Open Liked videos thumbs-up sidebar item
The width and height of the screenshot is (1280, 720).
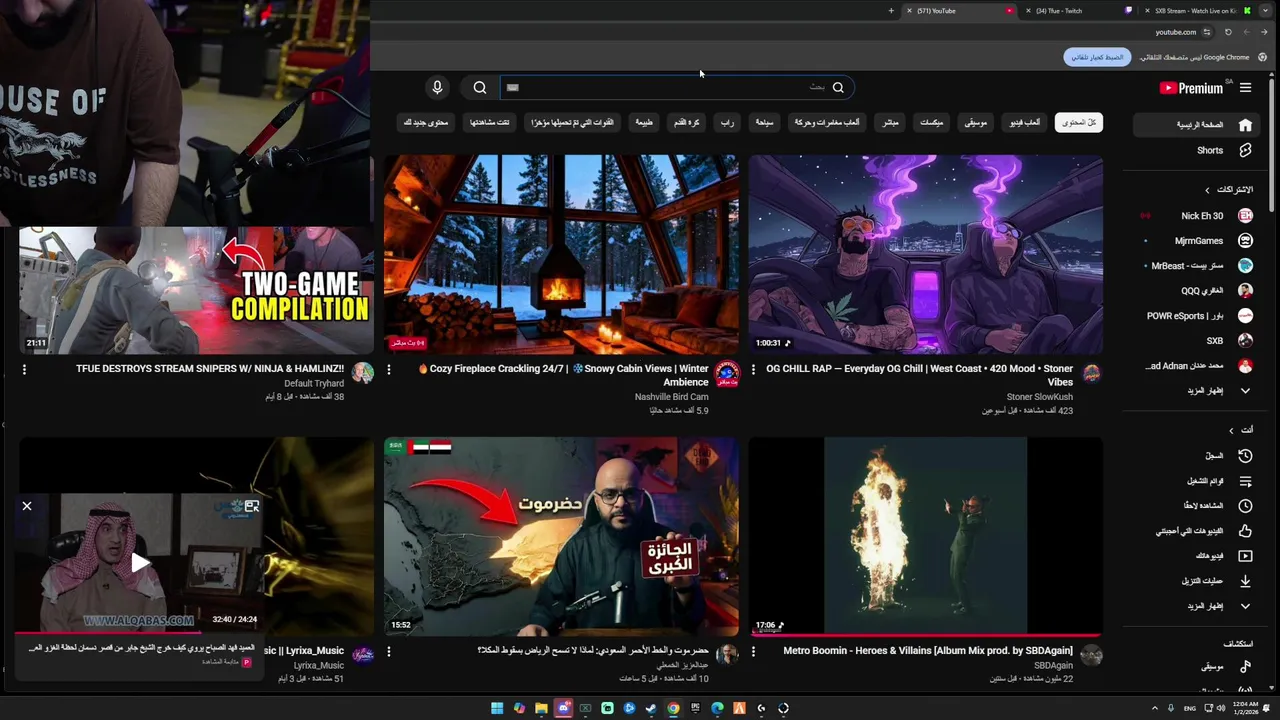tap(1196, 531)
